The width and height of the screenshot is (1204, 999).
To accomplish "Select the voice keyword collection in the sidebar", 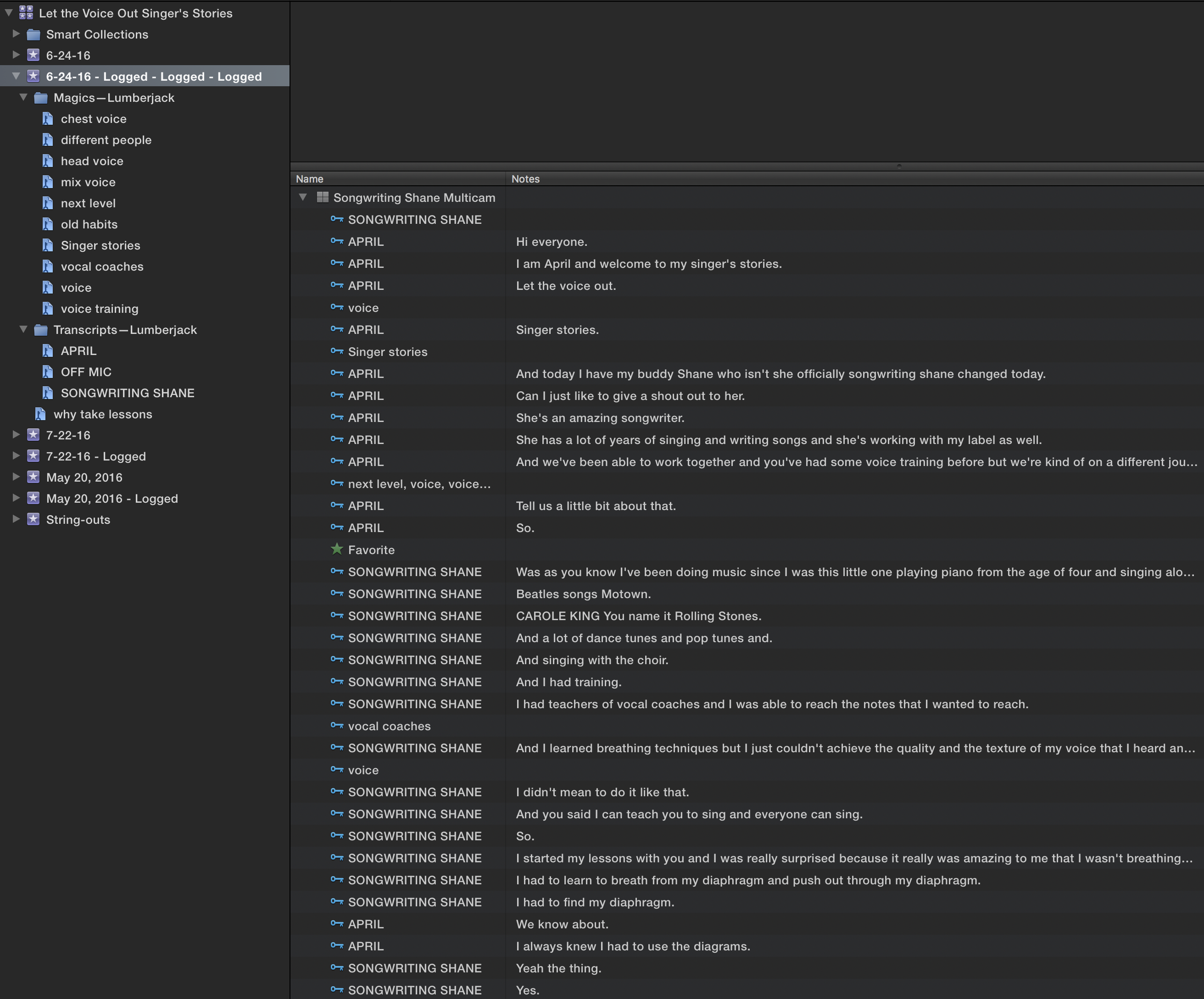I will click(x=76, y=288).
